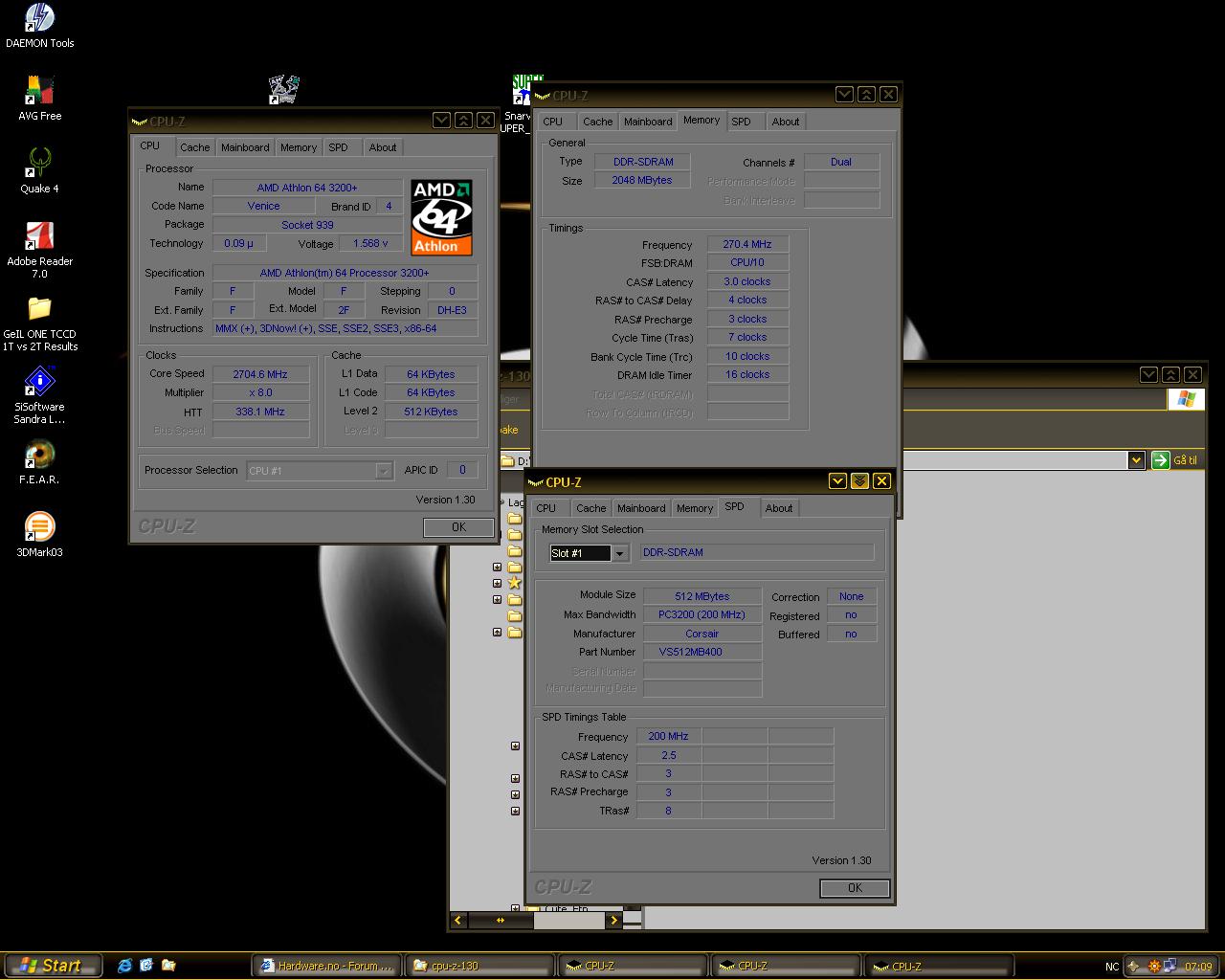Click the HTT value '338.1 MHz'
Image resolution: width=1225 pixels, height=980 pixels.
pyautogui.click(x=260, y=412)
